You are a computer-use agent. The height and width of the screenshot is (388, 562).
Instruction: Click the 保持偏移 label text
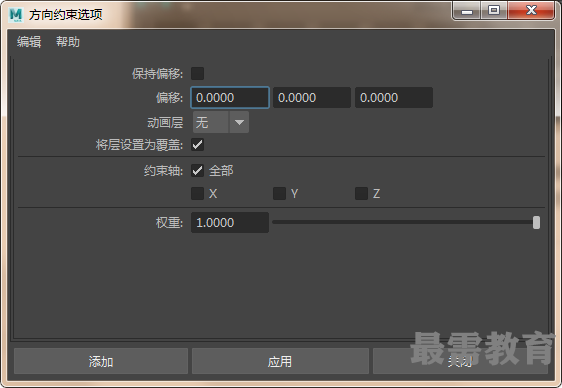click(157, 73)
